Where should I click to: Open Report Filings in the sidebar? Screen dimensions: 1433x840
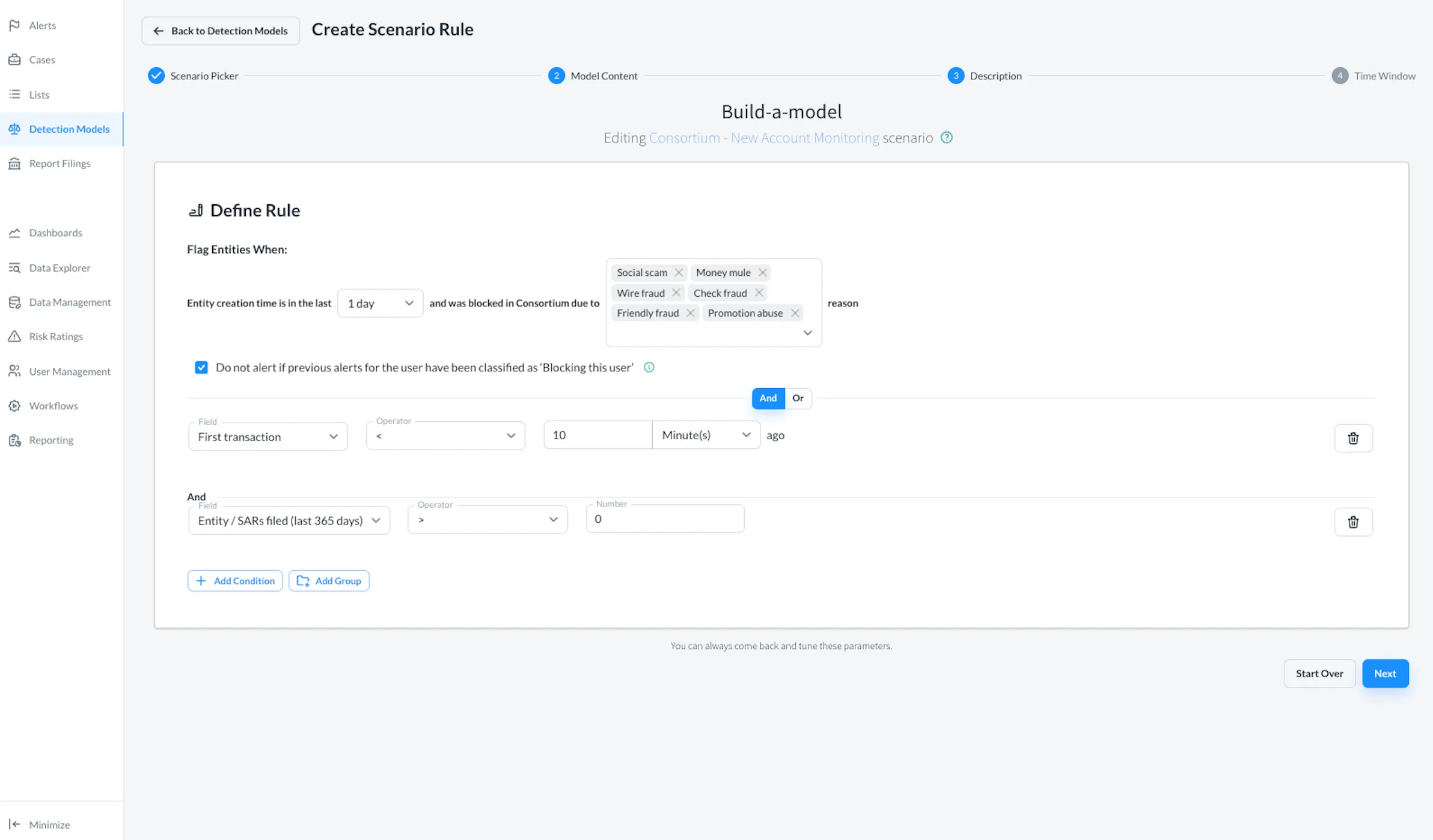60,163
